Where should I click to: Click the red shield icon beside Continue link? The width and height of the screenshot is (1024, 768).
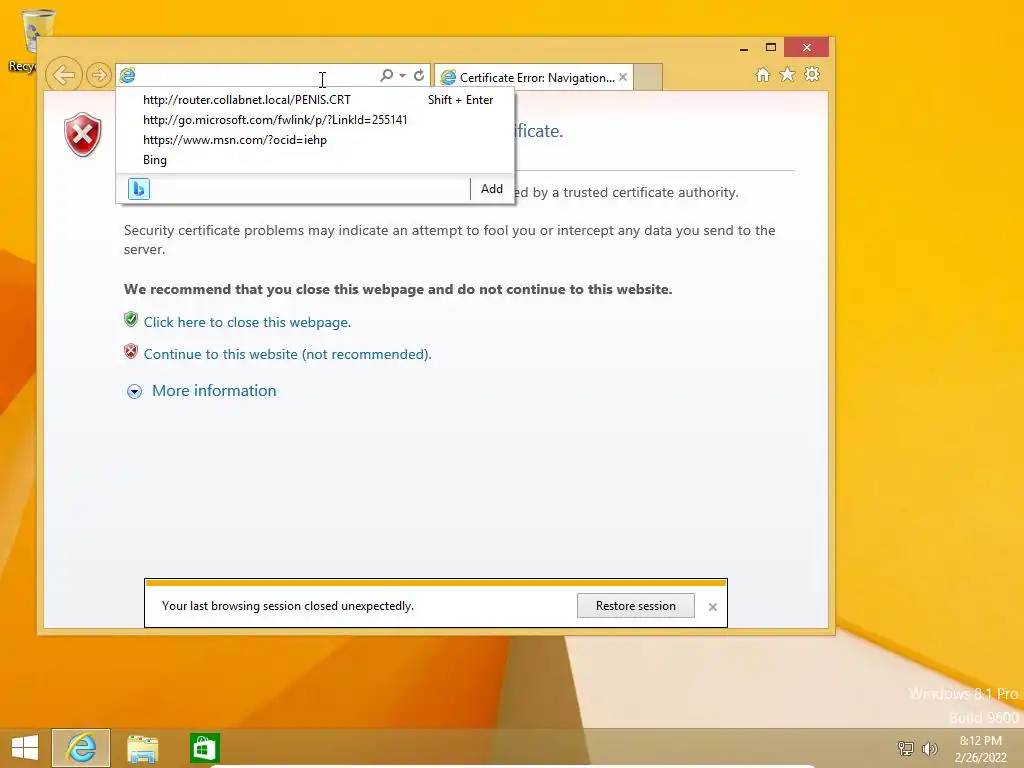point(131,351)
